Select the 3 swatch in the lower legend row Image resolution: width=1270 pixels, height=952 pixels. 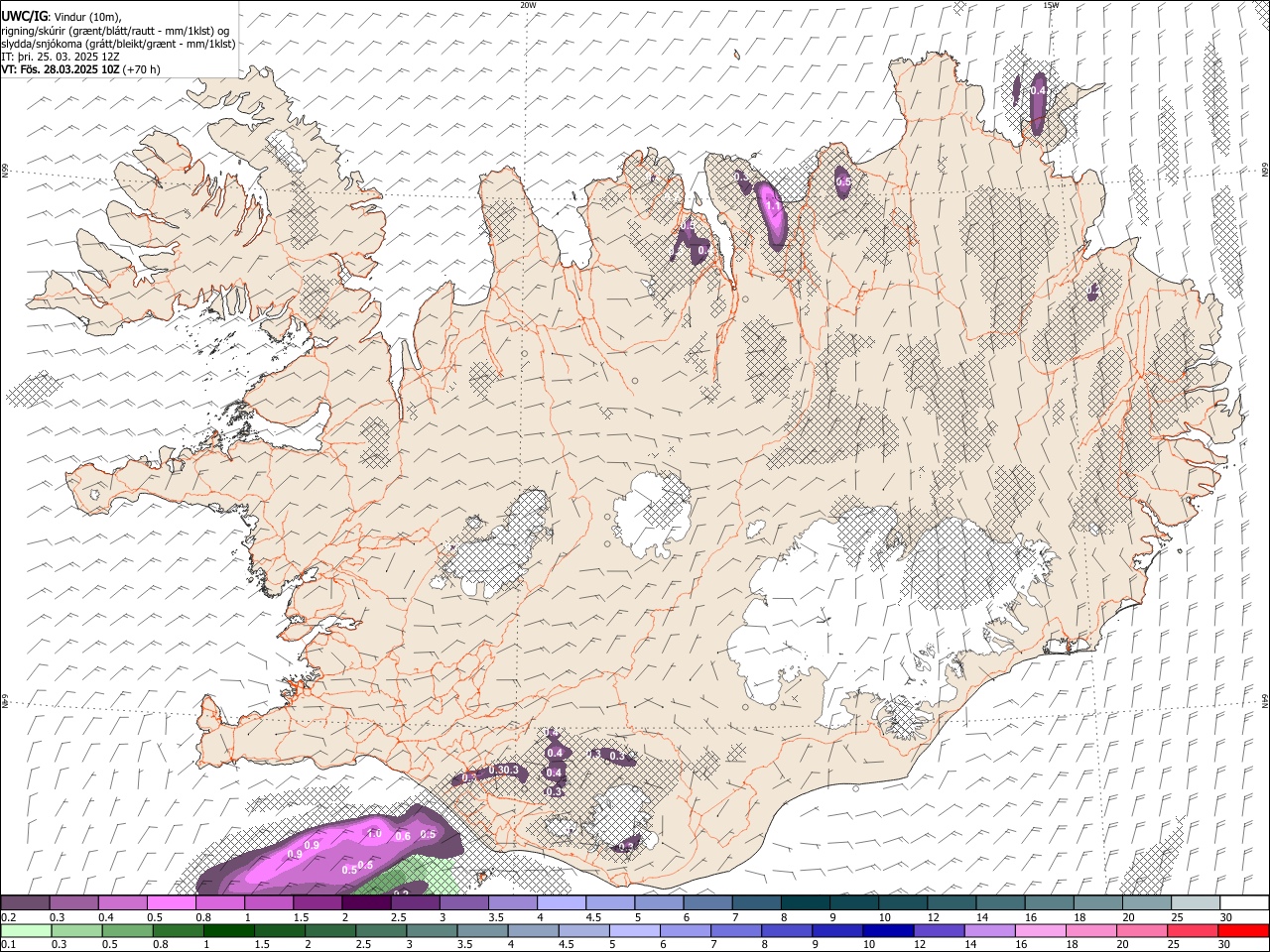(433, 930)
